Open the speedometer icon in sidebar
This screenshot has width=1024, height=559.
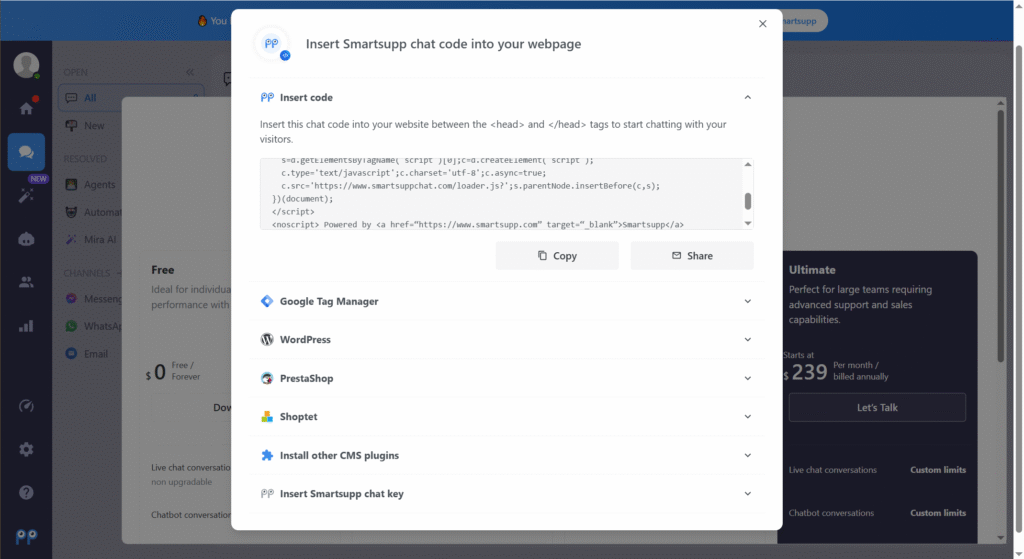coord(26,406)
